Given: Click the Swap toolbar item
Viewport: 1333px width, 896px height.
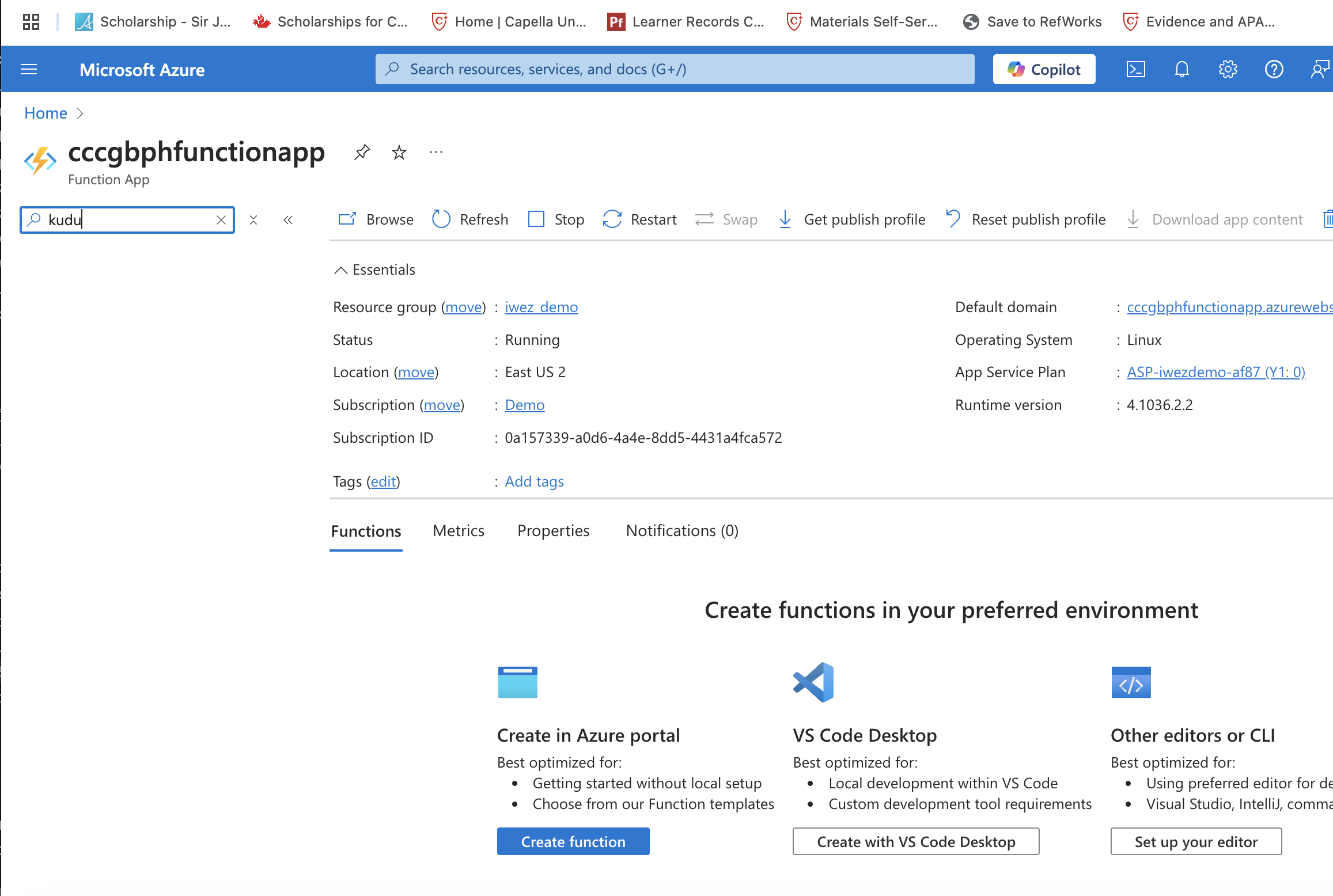Looking at the screenshot, I should (x=726, y=219).
